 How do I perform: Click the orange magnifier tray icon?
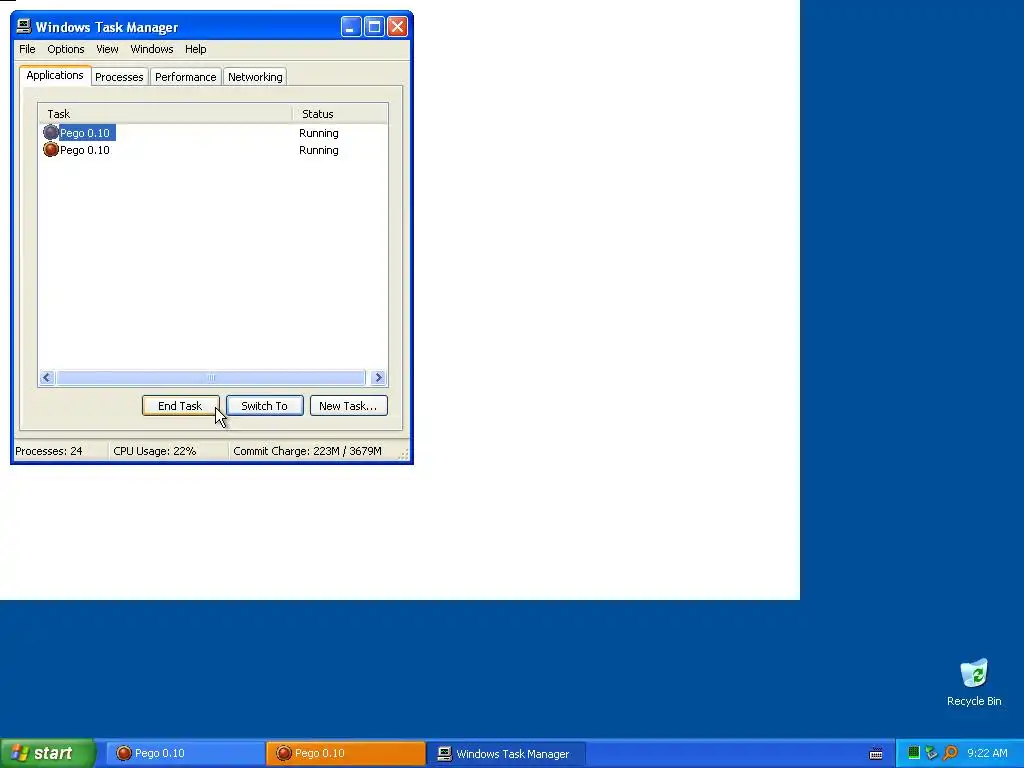(950, 753)
